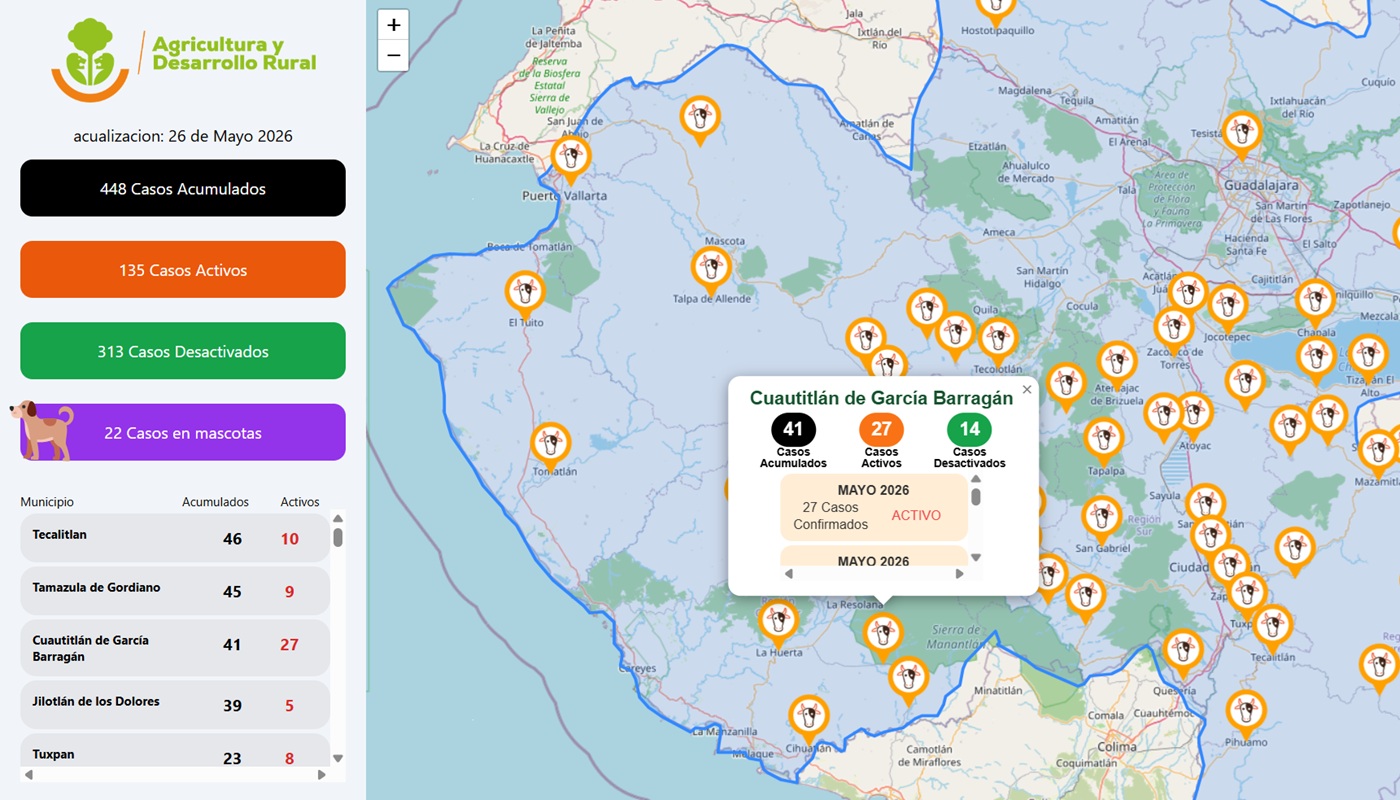Click the municipality list vertical scrollbar thumb
Viewport: 1400px width, 800px height.
pos(338,537)
